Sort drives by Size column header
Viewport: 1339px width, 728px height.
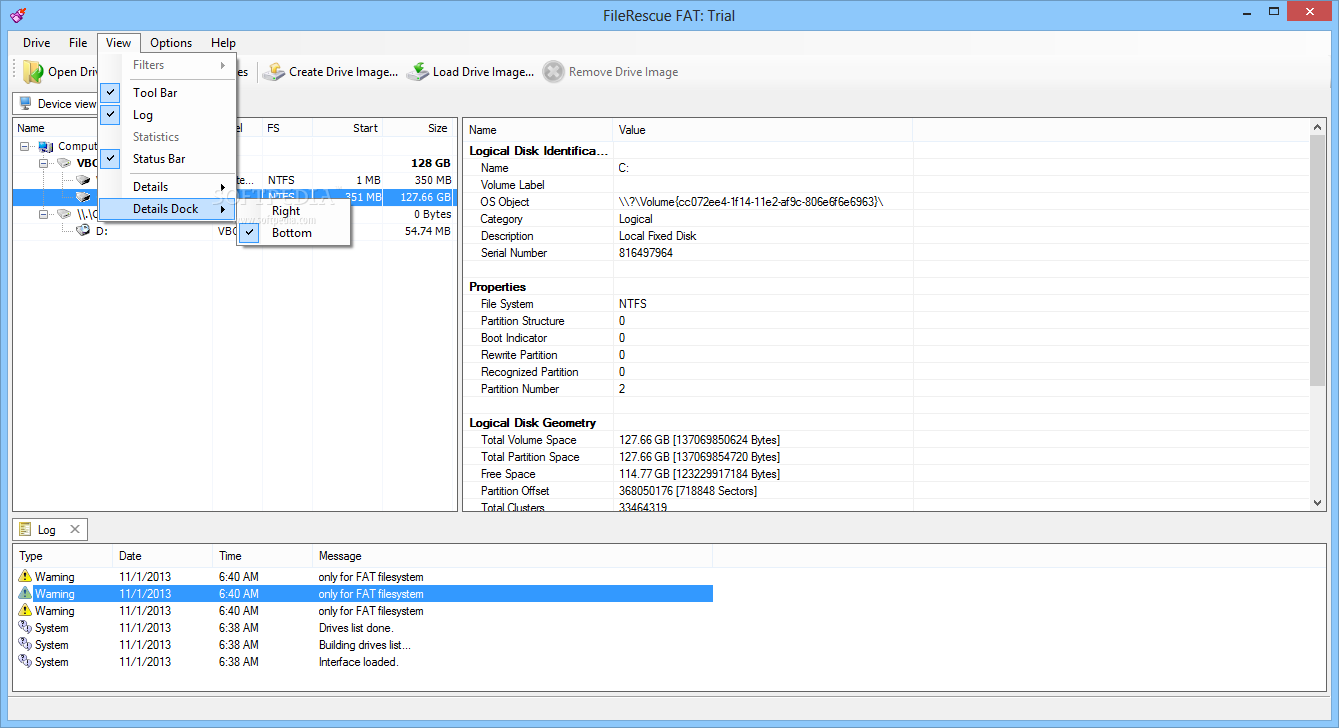pyautogui.click(x=419, y=128)
